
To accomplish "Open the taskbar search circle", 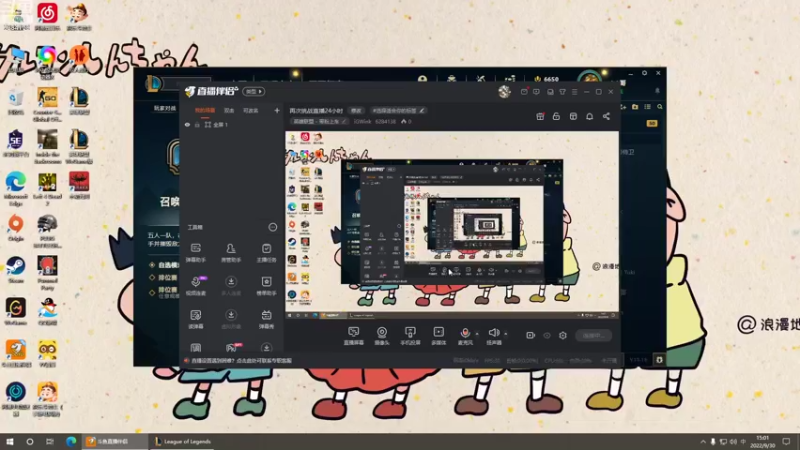I will pos(30,442).
